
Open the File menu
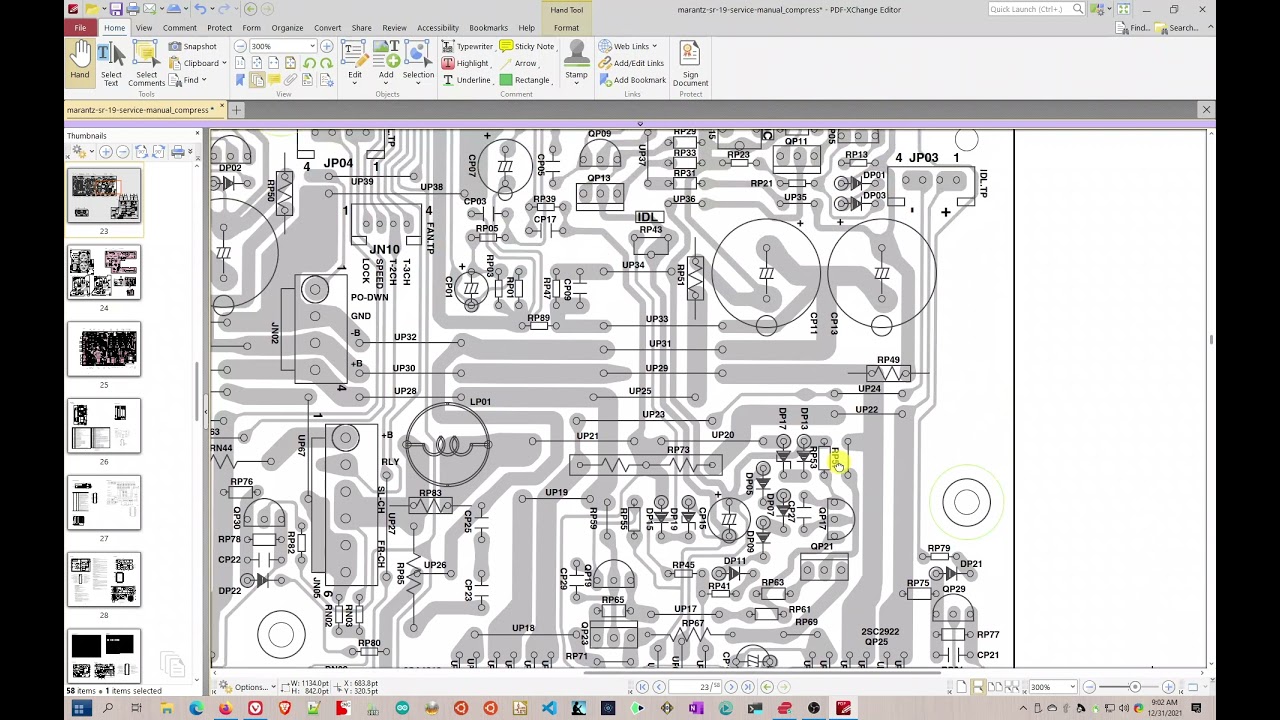coord(79,28)
